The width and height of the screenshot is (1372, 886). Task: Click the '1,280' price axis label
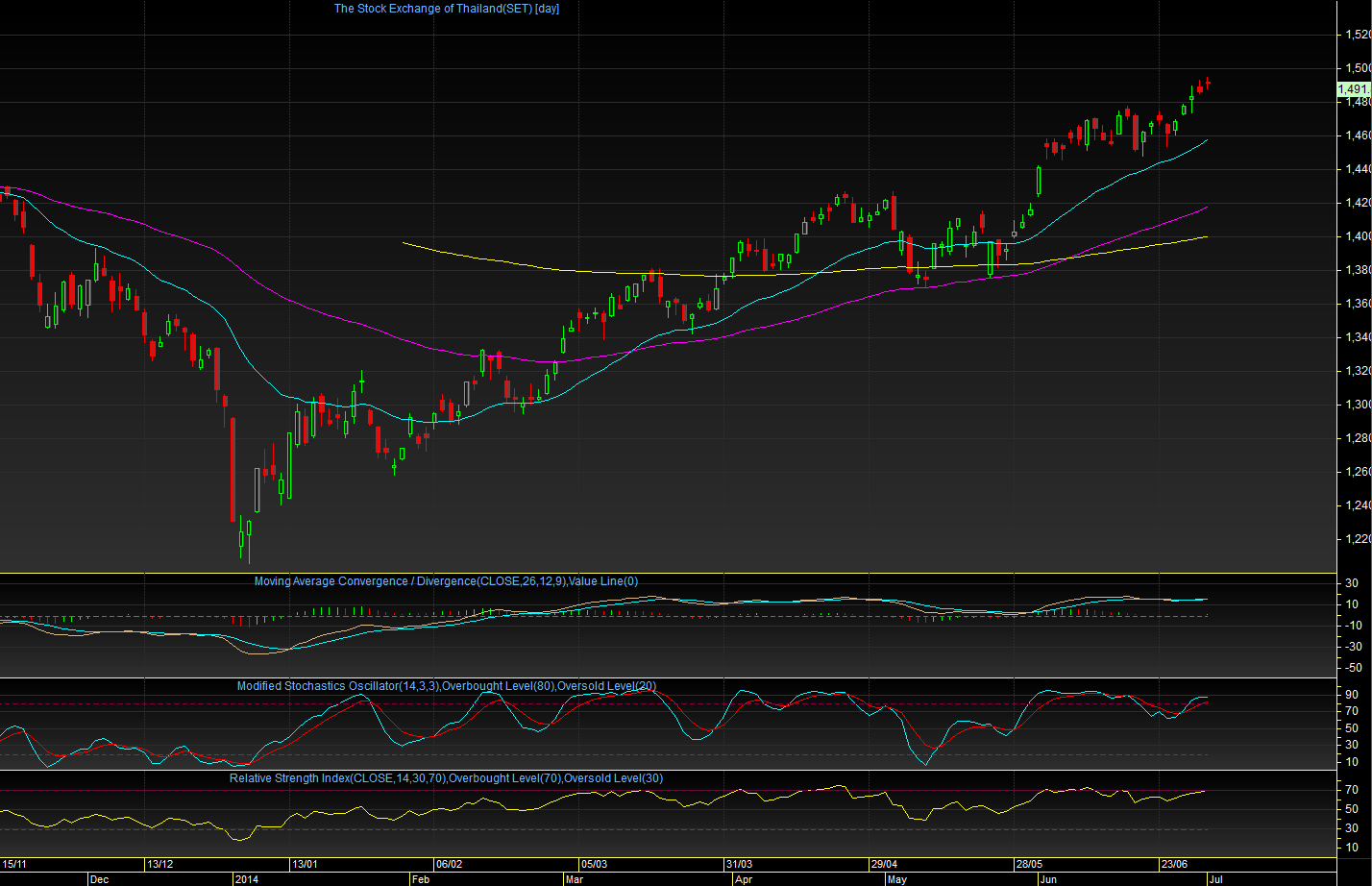[x=1357, y=438]
